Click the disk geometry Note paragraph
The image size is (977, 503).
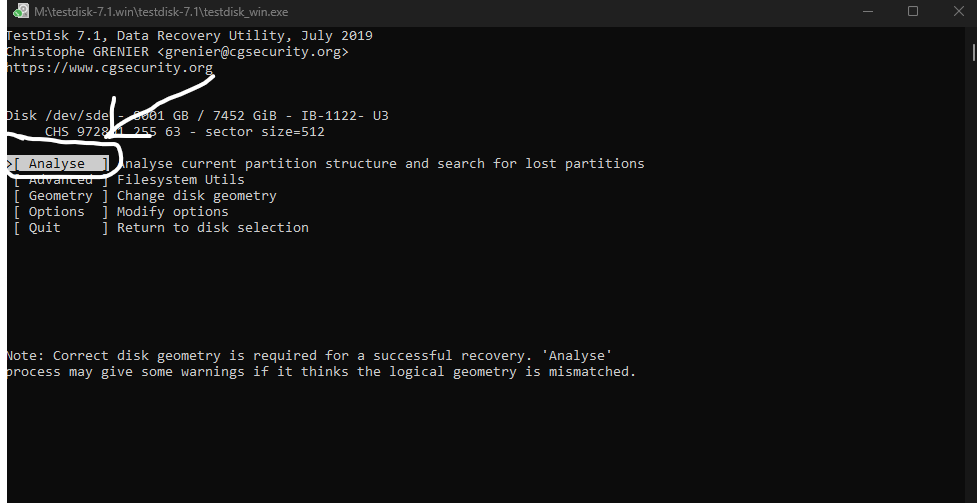320,364
